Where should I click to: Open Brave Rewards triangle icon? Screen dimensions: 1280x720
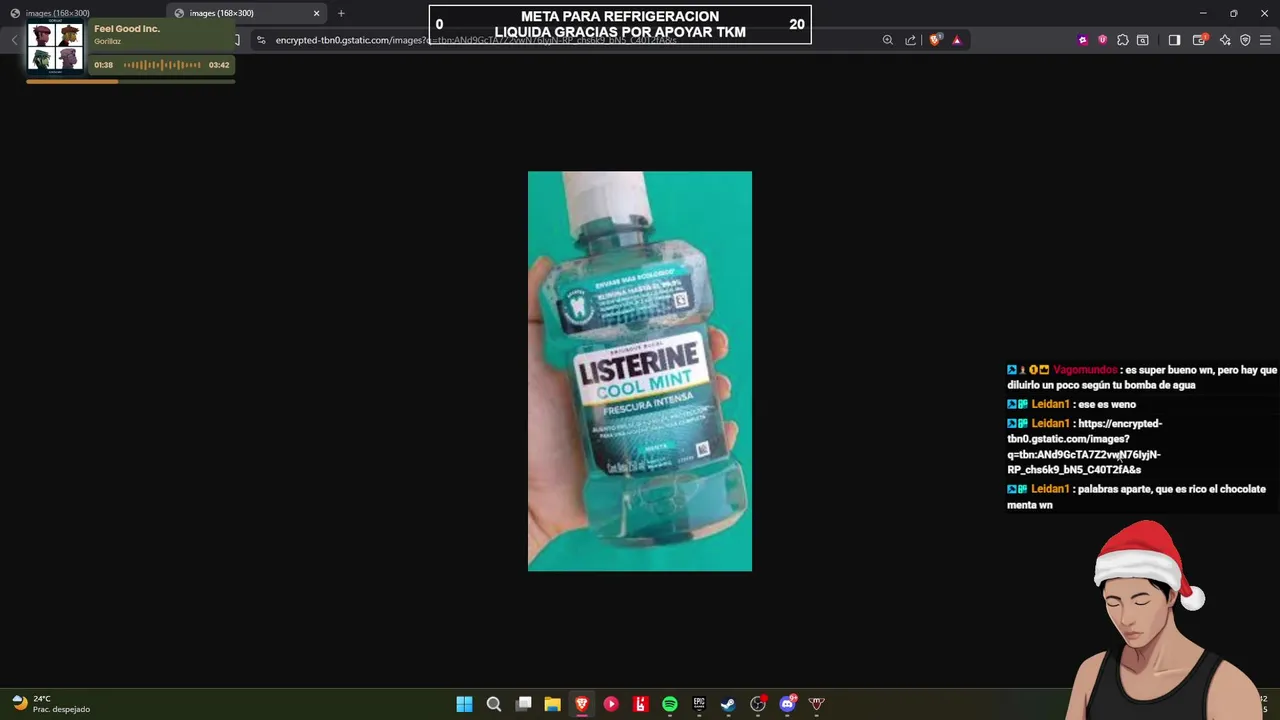click(957, 40)
